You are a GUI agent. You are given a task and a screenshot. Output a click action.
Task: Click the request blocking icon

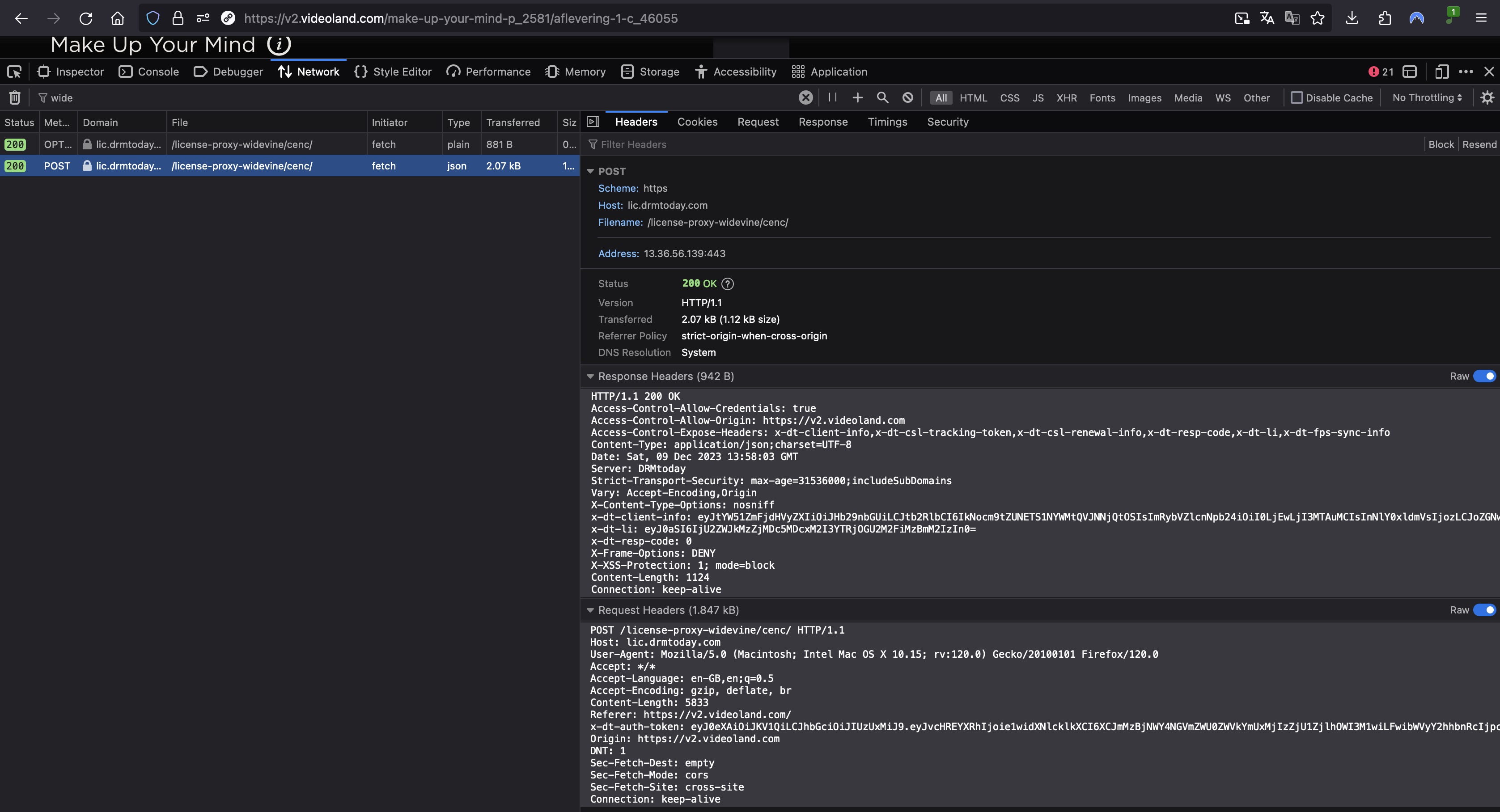(x=907, y=98)
